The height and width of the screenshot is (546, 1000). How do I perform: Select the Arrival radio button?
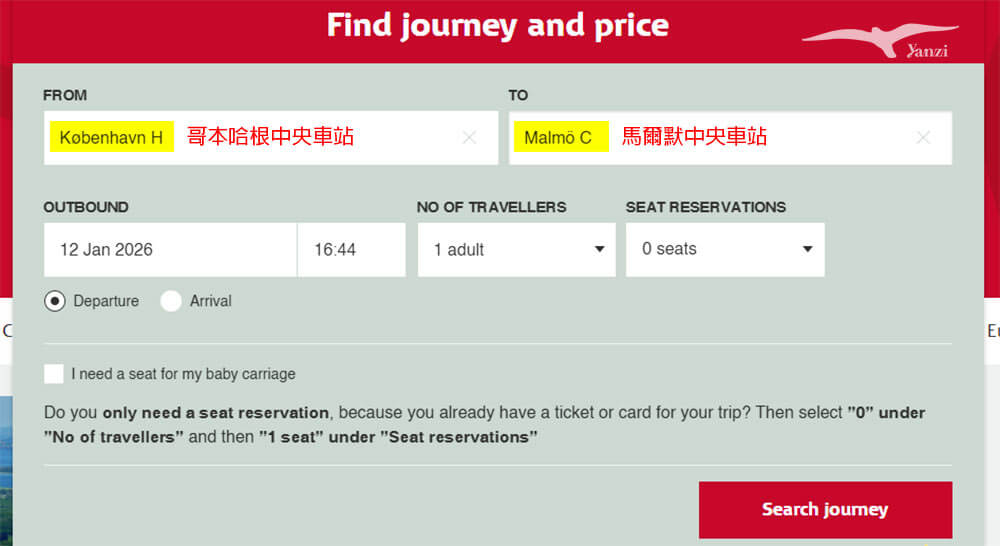171,301
